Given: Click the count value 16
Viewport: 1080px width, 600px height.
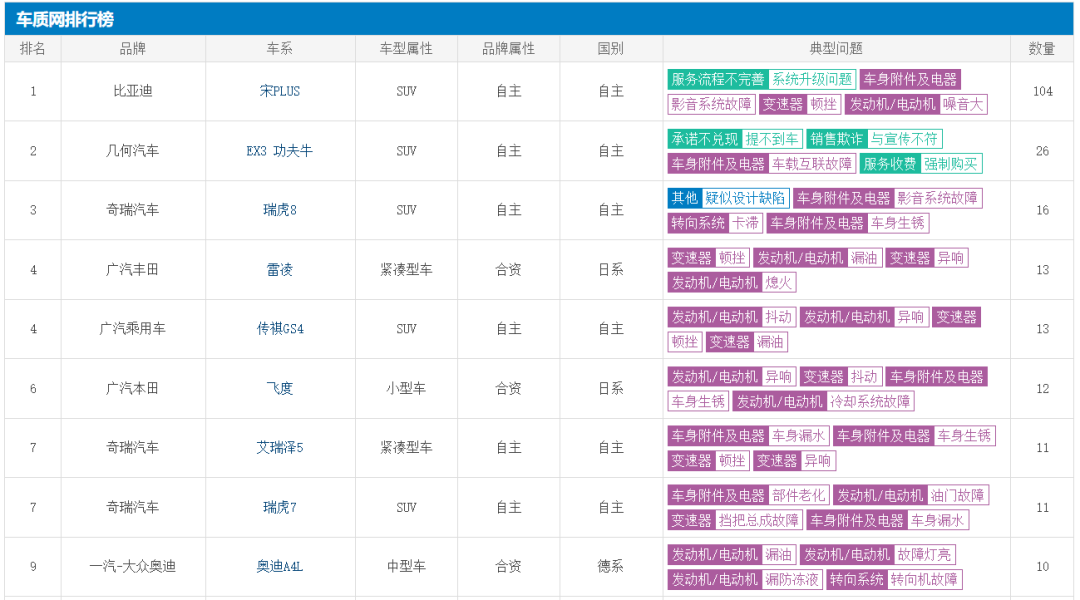Looking at the screenshot, I should coord(1042,210).
